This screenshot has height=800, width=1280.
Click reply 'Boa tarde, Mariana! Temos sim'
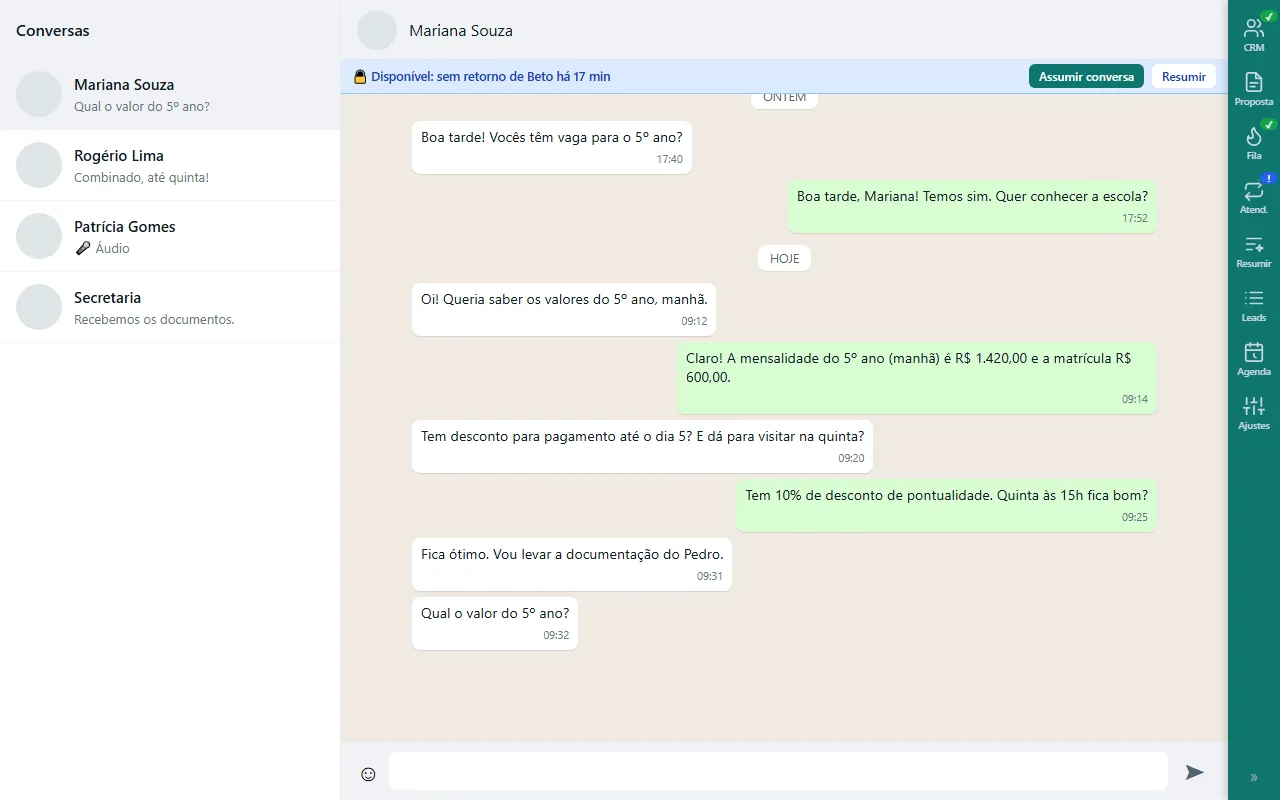pyautogui.click(x=972, y=206)
